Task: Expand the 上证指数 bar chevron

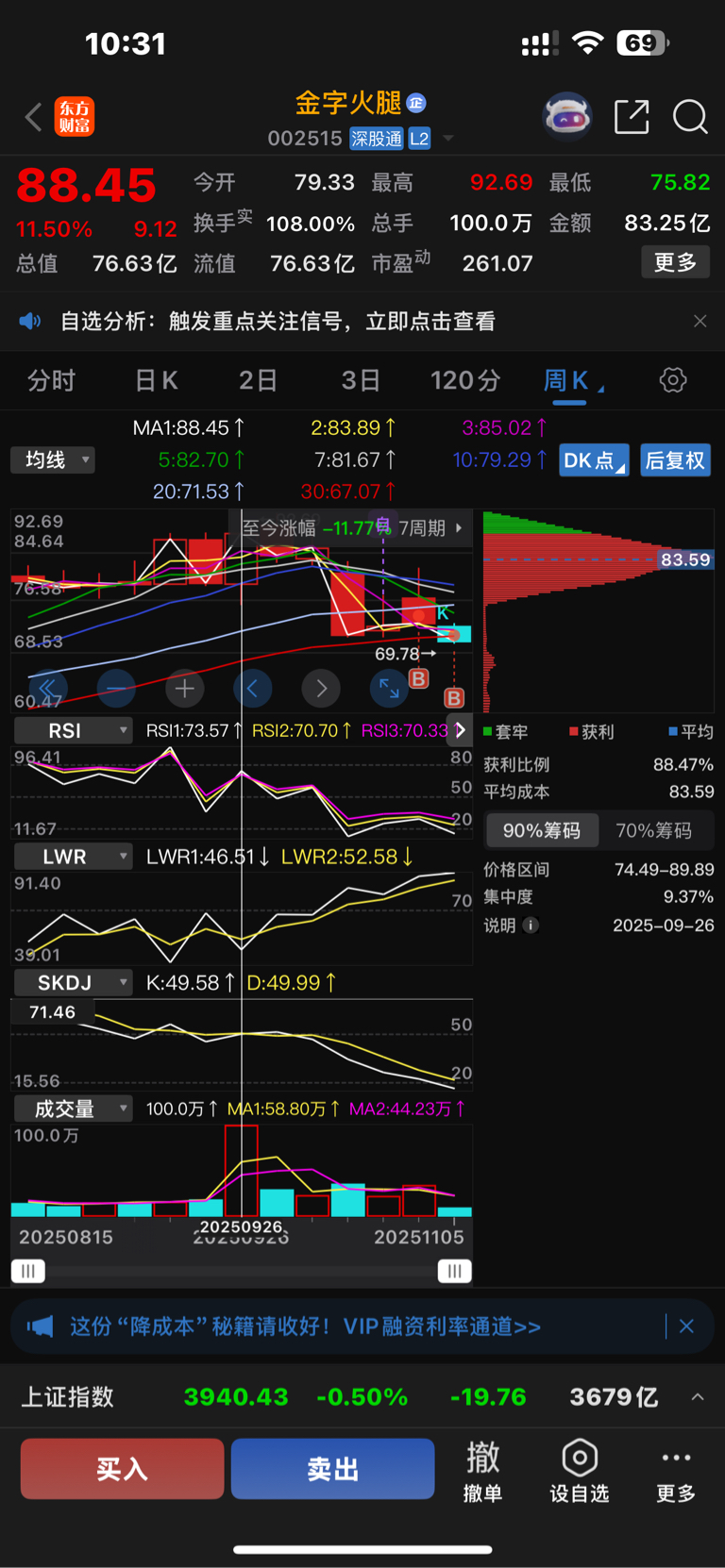Action: tap(698, 1396)
